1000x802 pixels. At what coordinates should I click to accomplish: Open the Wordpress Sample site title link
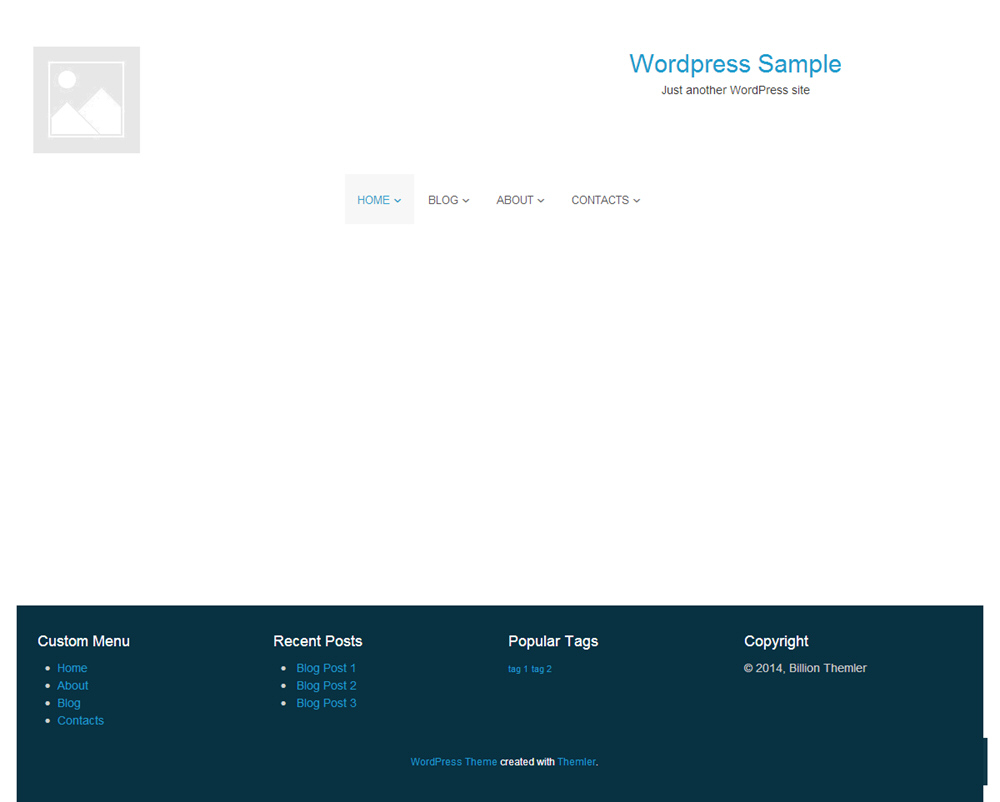pyautogui.click(x=735, y=64)
